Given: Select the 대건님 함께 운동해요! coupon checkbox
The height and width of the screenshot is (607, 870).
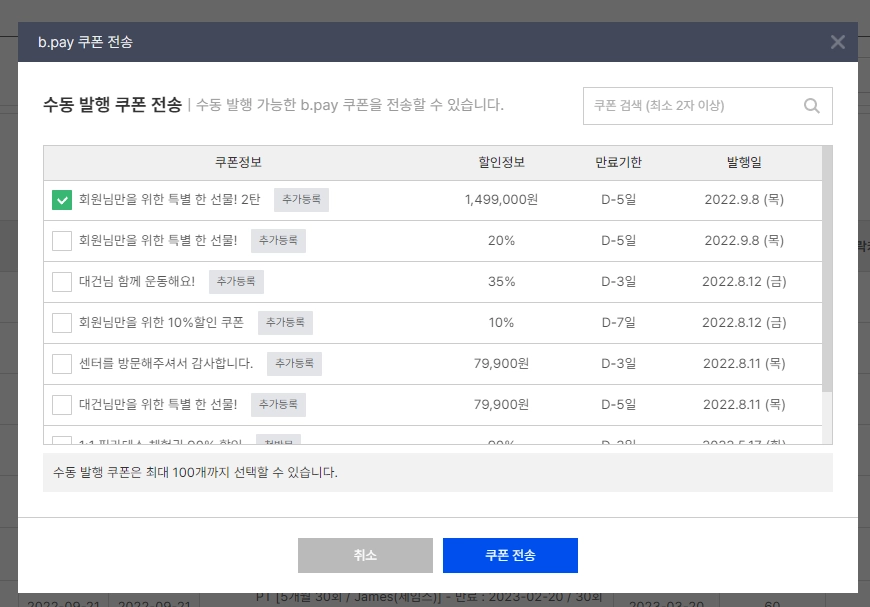Looking at the screenshot, I should [62, 282].
